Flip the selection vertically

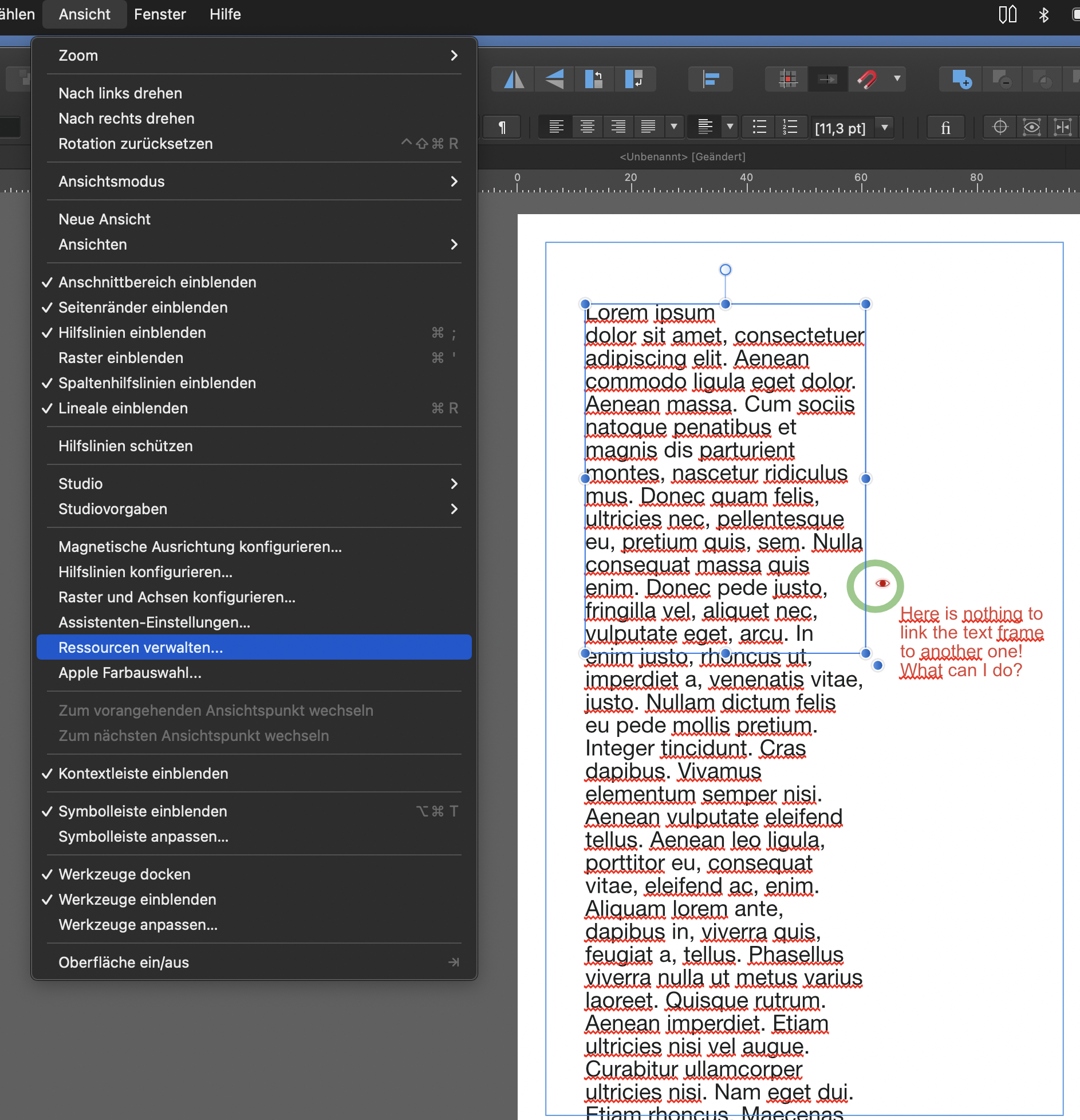click(x=554, y=79)
